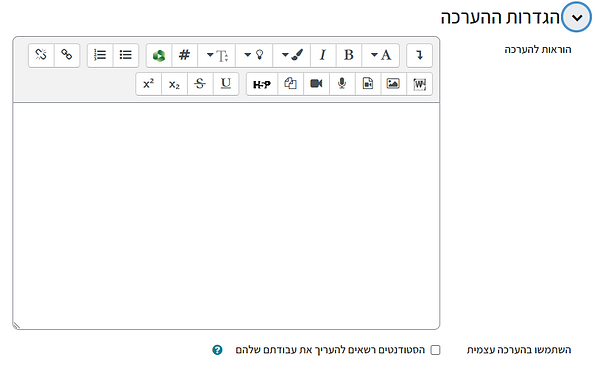
Task: Open the lightbulb dropdown menu
Action: coord(254,55)
